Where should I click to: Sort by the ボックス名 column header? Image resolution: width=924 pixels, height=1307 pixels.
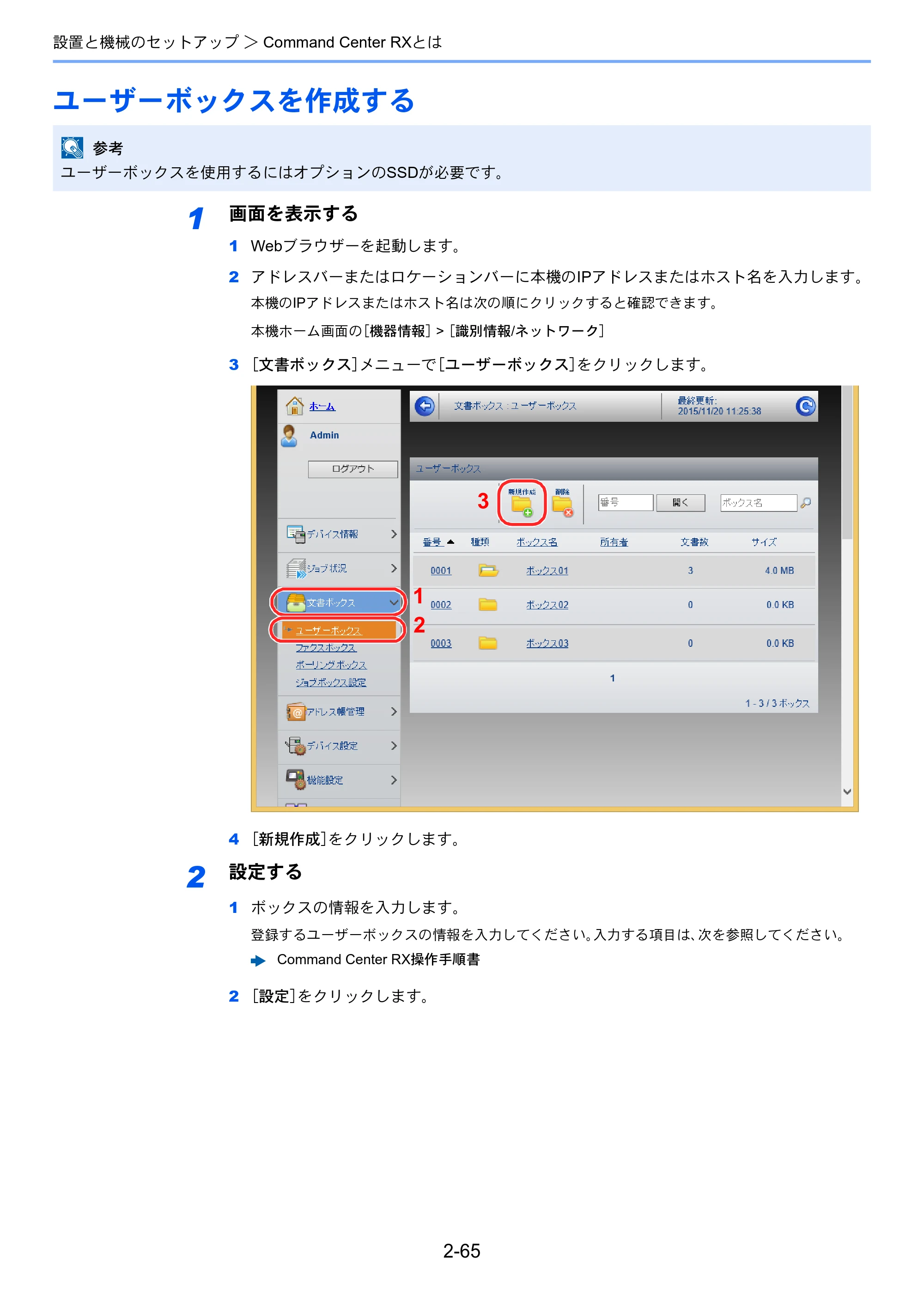click(537, 542)
